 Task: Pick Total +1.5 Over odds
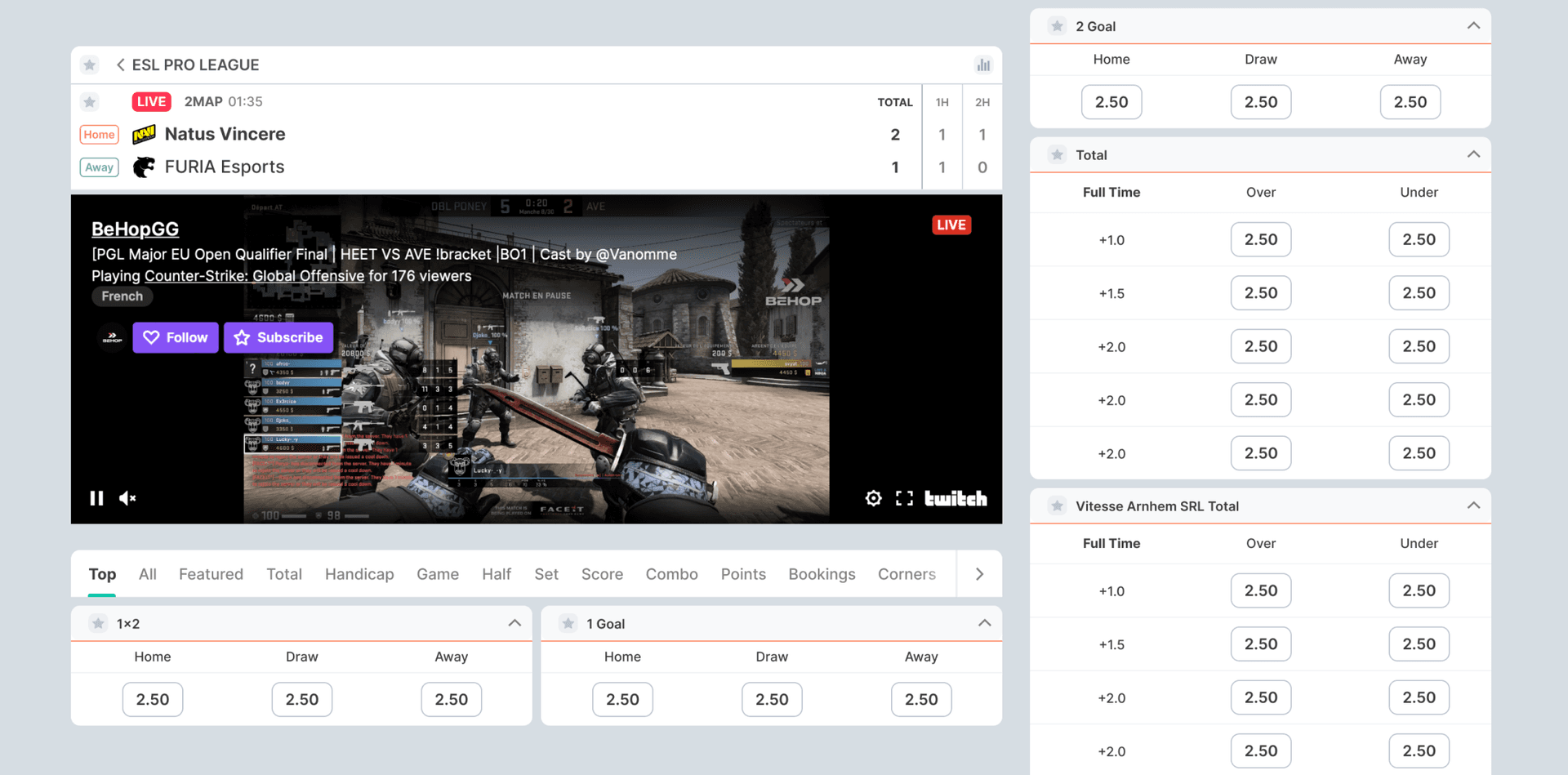[1261, 292]
